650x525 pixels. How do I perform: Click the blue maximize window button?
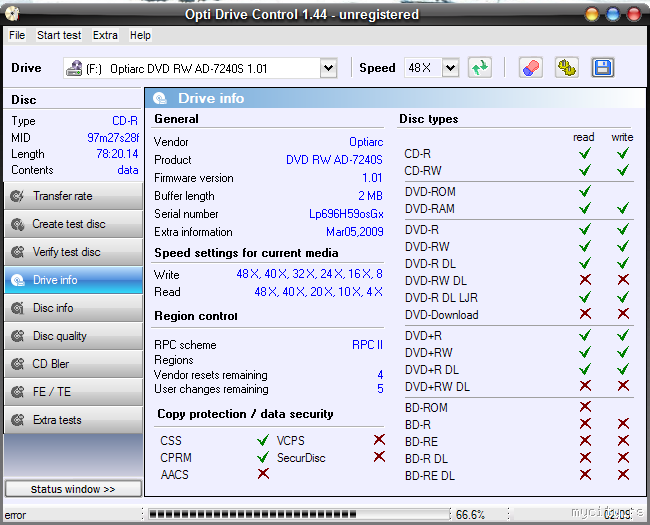tap(613, 15)
